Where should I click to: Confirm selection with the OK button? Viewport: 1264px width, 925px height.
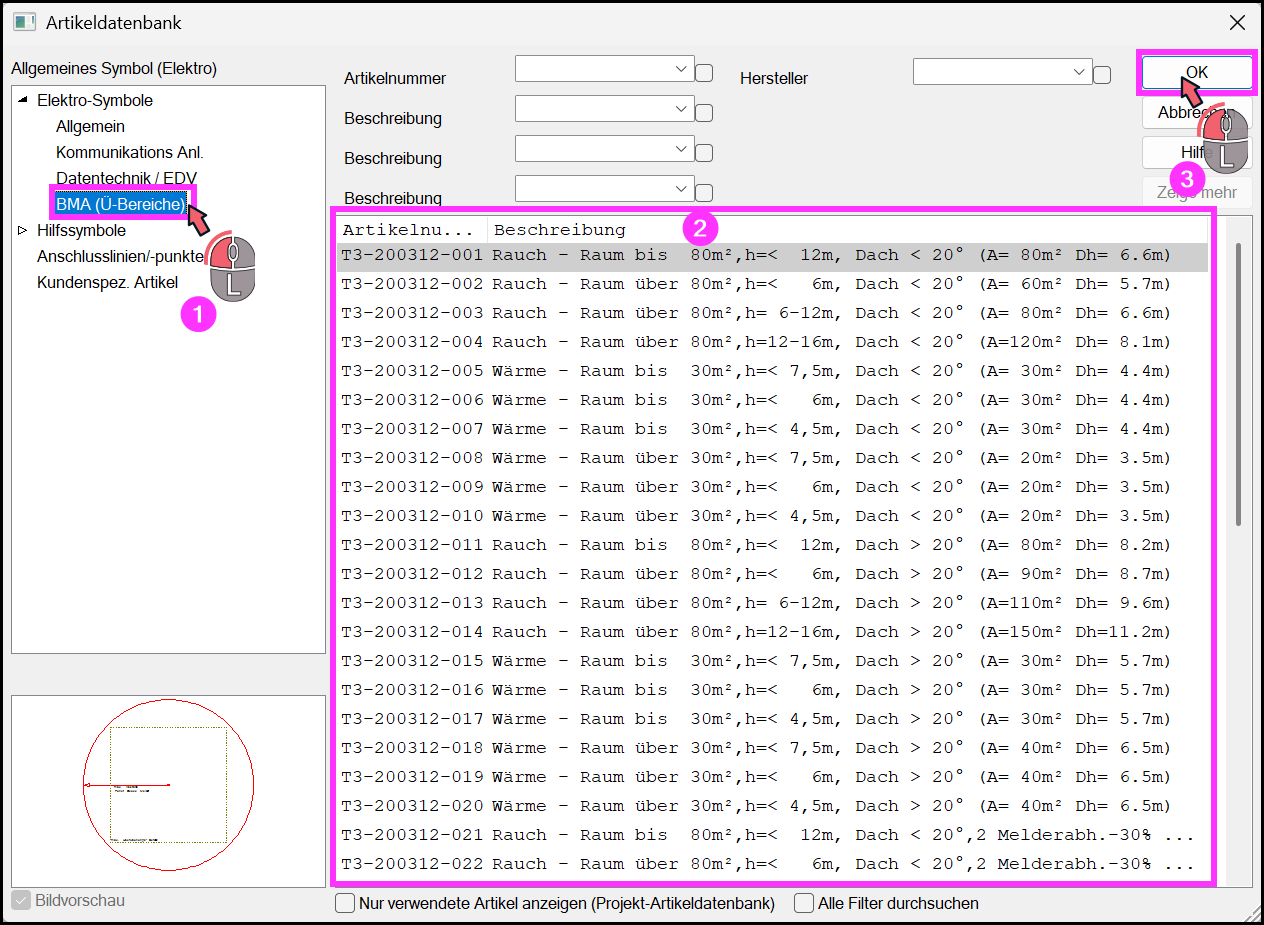pyautogui.click(x=1197, y=72)
